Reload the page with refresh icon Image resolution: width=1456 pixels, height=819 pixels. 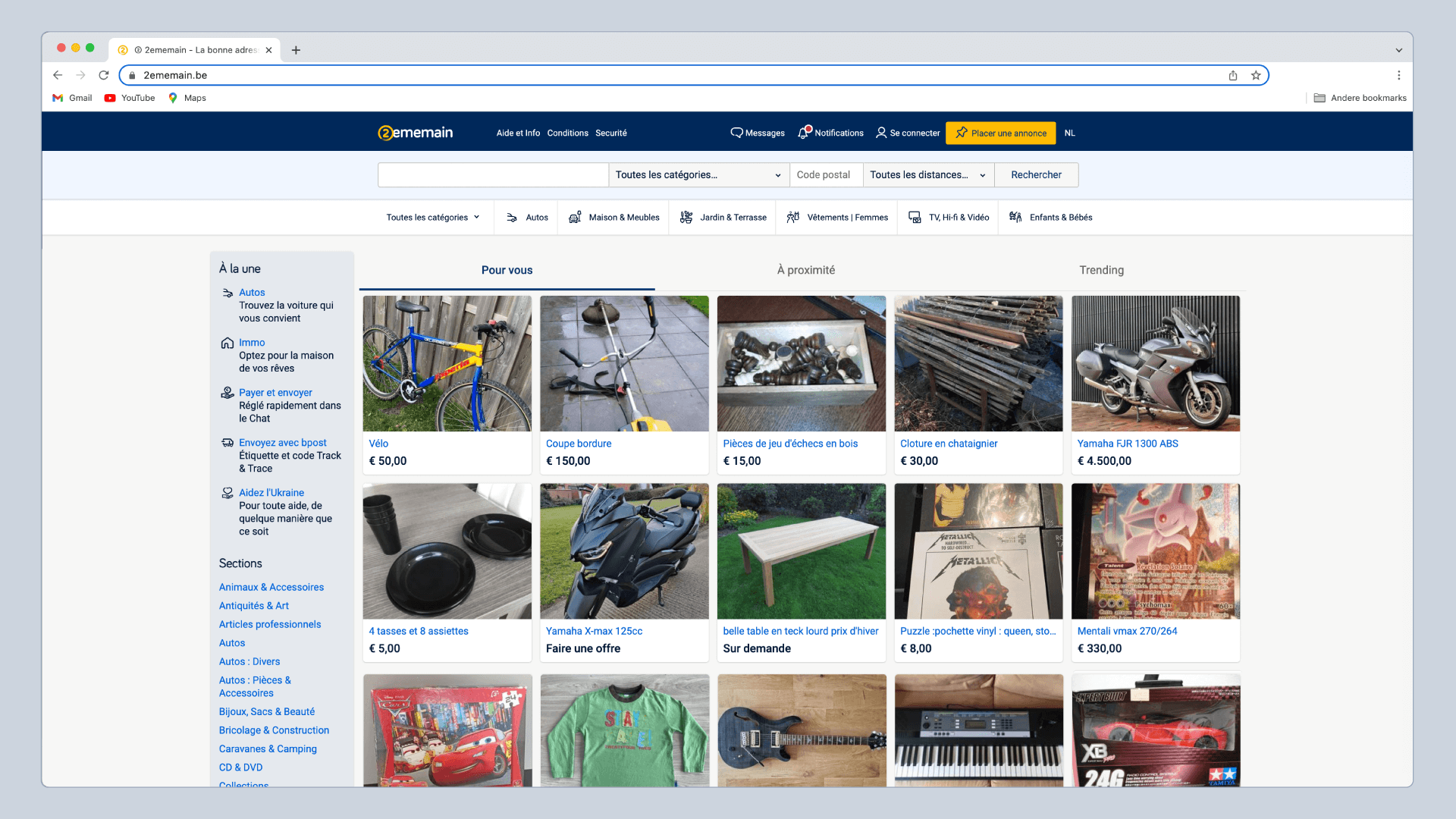click(104, 75)
